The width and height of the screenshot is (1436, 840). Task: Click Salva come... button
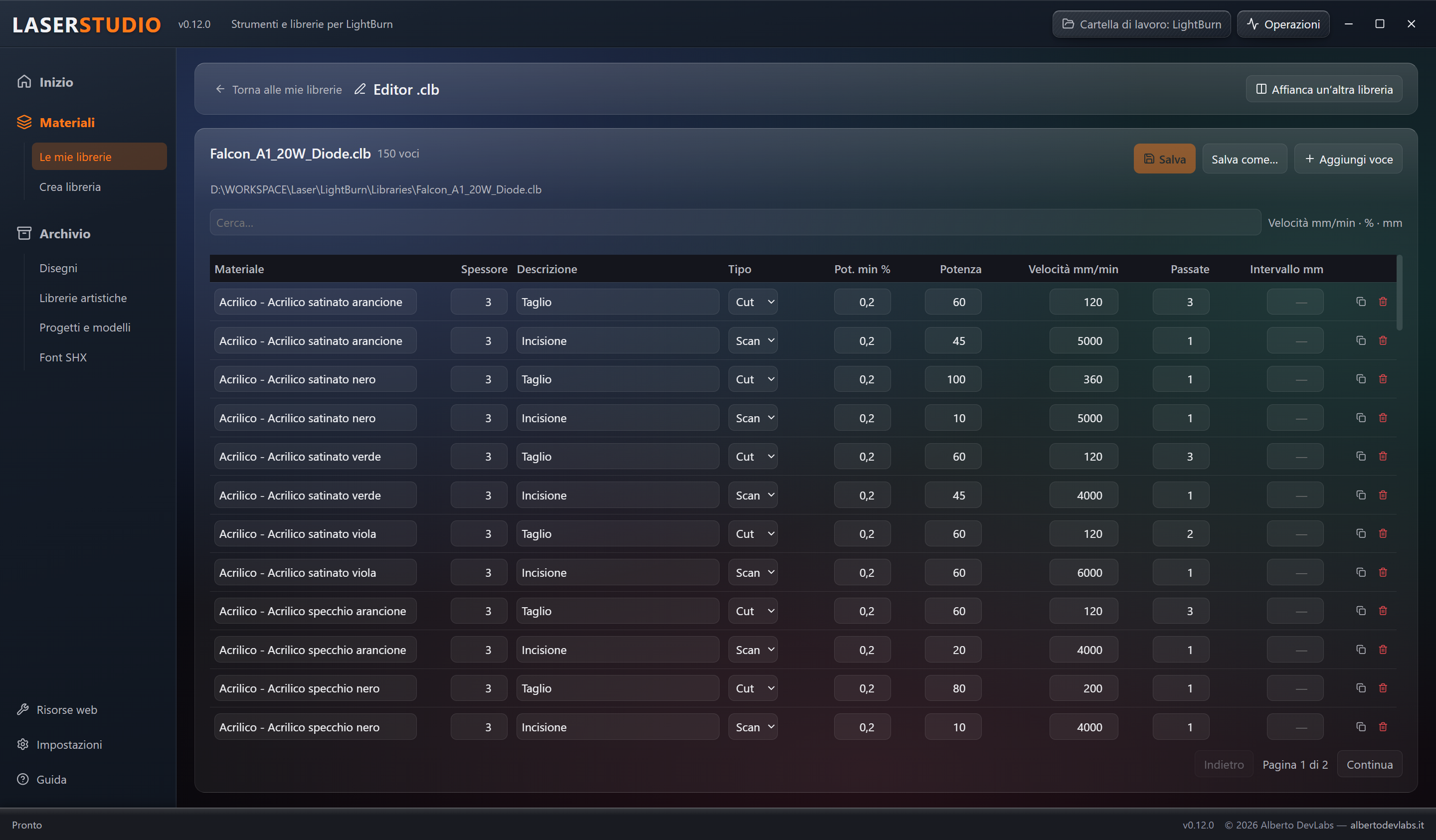(x=1245, y=159)
